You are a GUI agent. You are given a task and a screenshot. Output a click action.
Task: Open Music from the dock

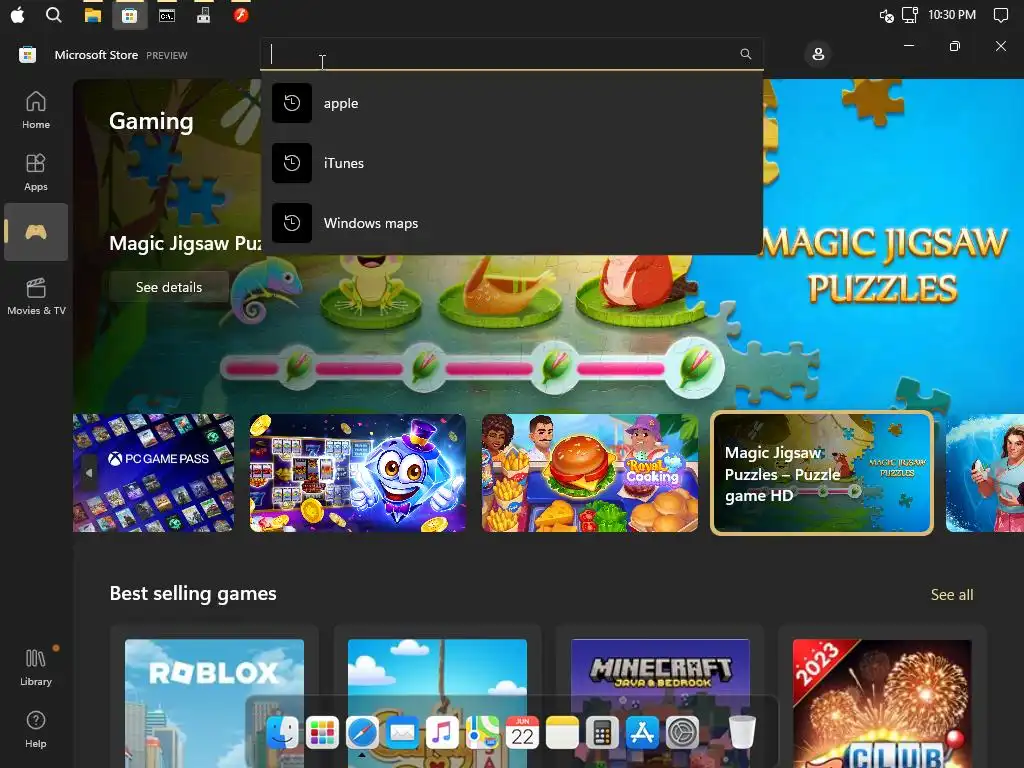pos(442,732)
